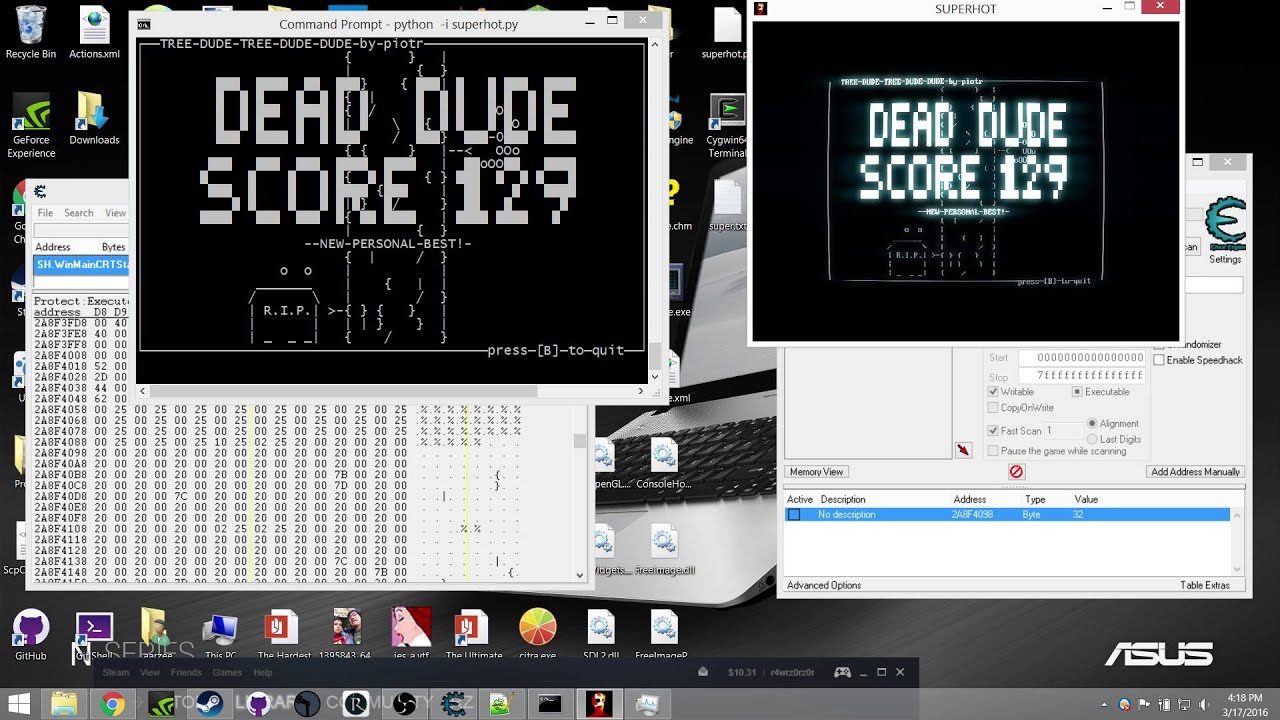Viewport: 1280px width, 720px height.
Task: Click the Start address input field
Action: click(x=1081, y=357)
